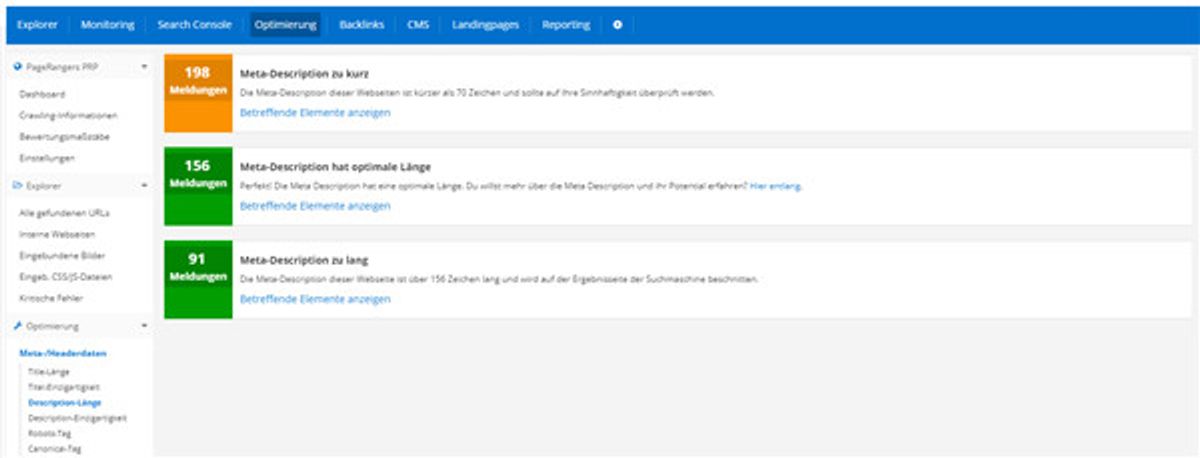1200x458 pixels.
Task: Switch to the Reporting tab
Action: [x=566, y=25]
